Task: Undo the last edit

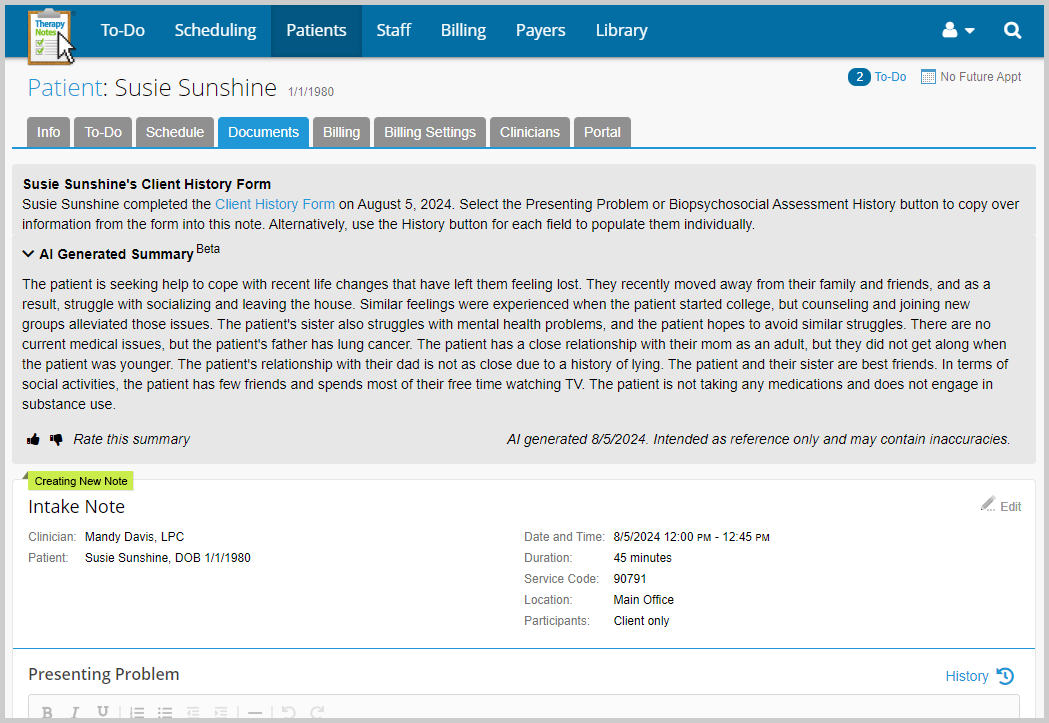Action: coord(289,712)
